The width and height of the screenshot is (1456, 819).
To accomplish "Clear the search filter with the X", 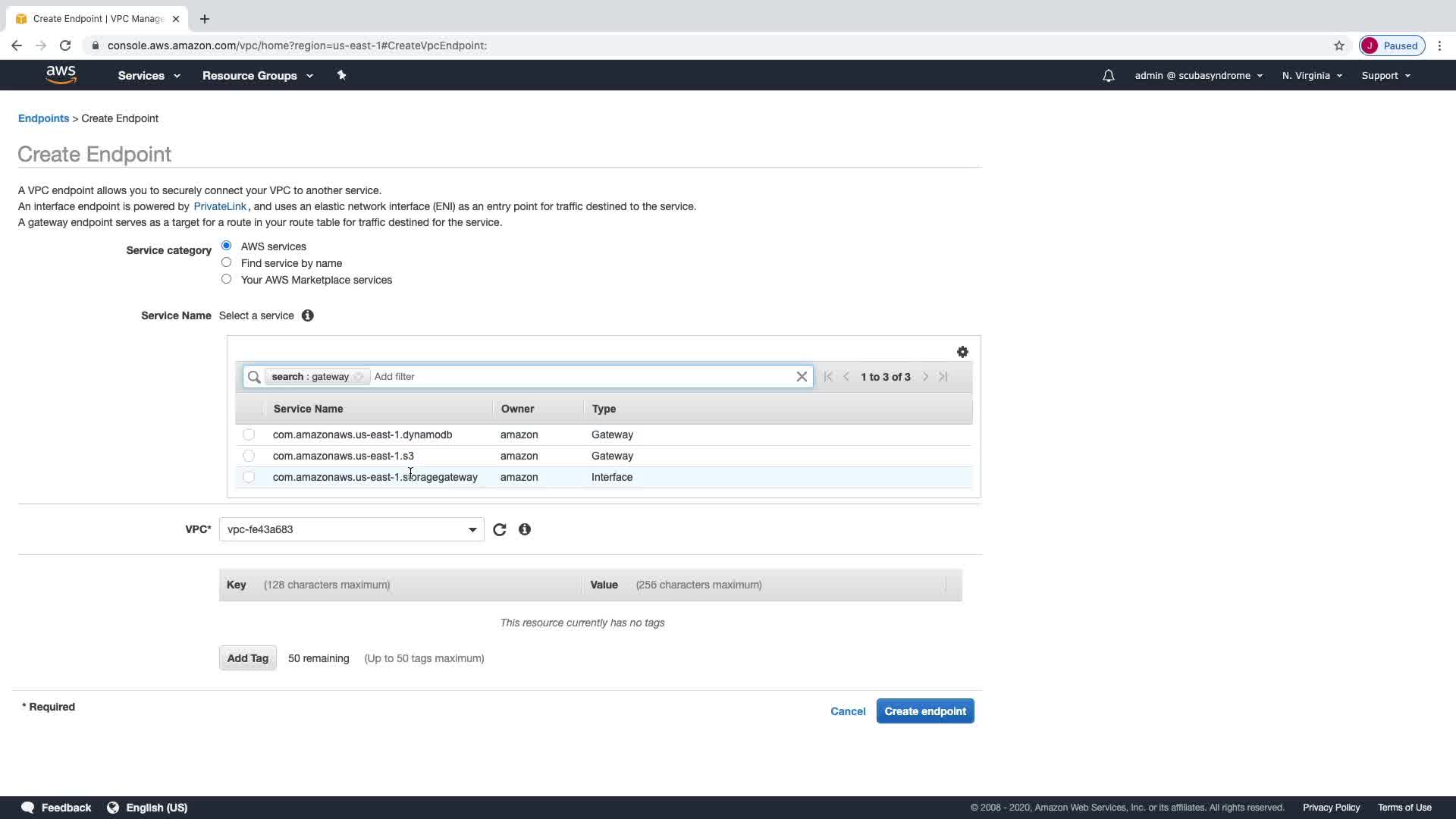I will pos(802,377).
